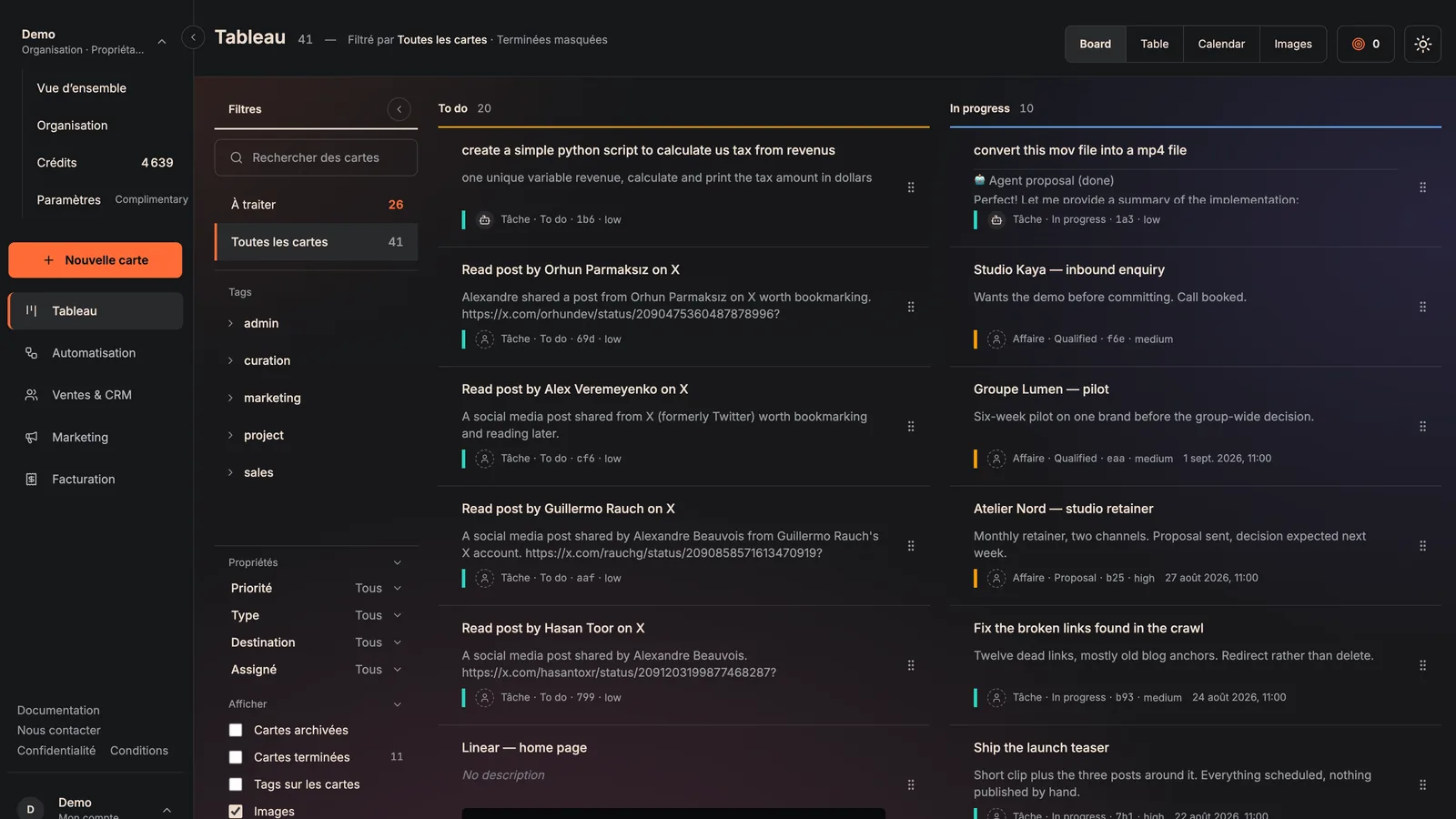Viewport: 1456px width, 819px height.
Task: Click drag handle on Hasan Toor card
Action: [x=911, y=665]
